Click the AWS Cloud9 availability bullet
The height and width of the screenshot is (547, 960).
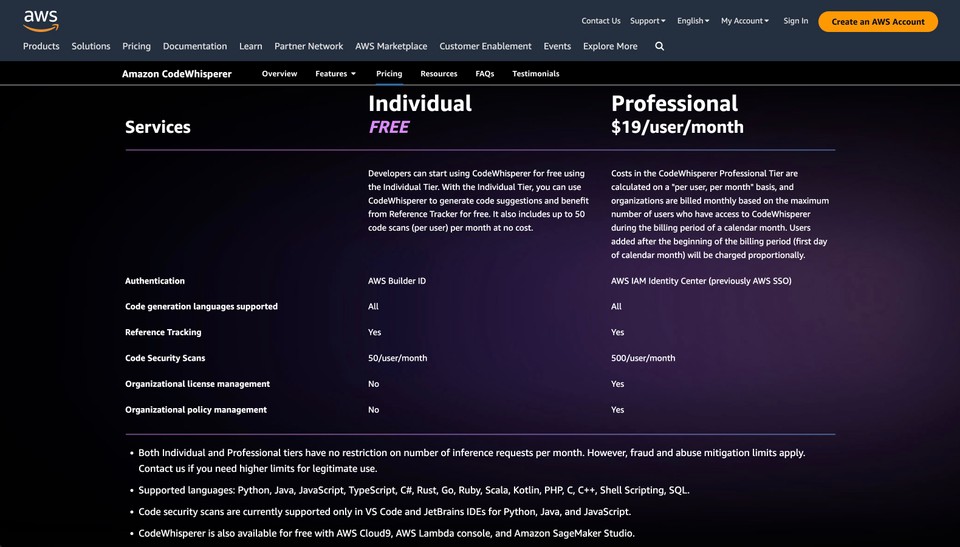pyautogui.click(x=386, y=533)
